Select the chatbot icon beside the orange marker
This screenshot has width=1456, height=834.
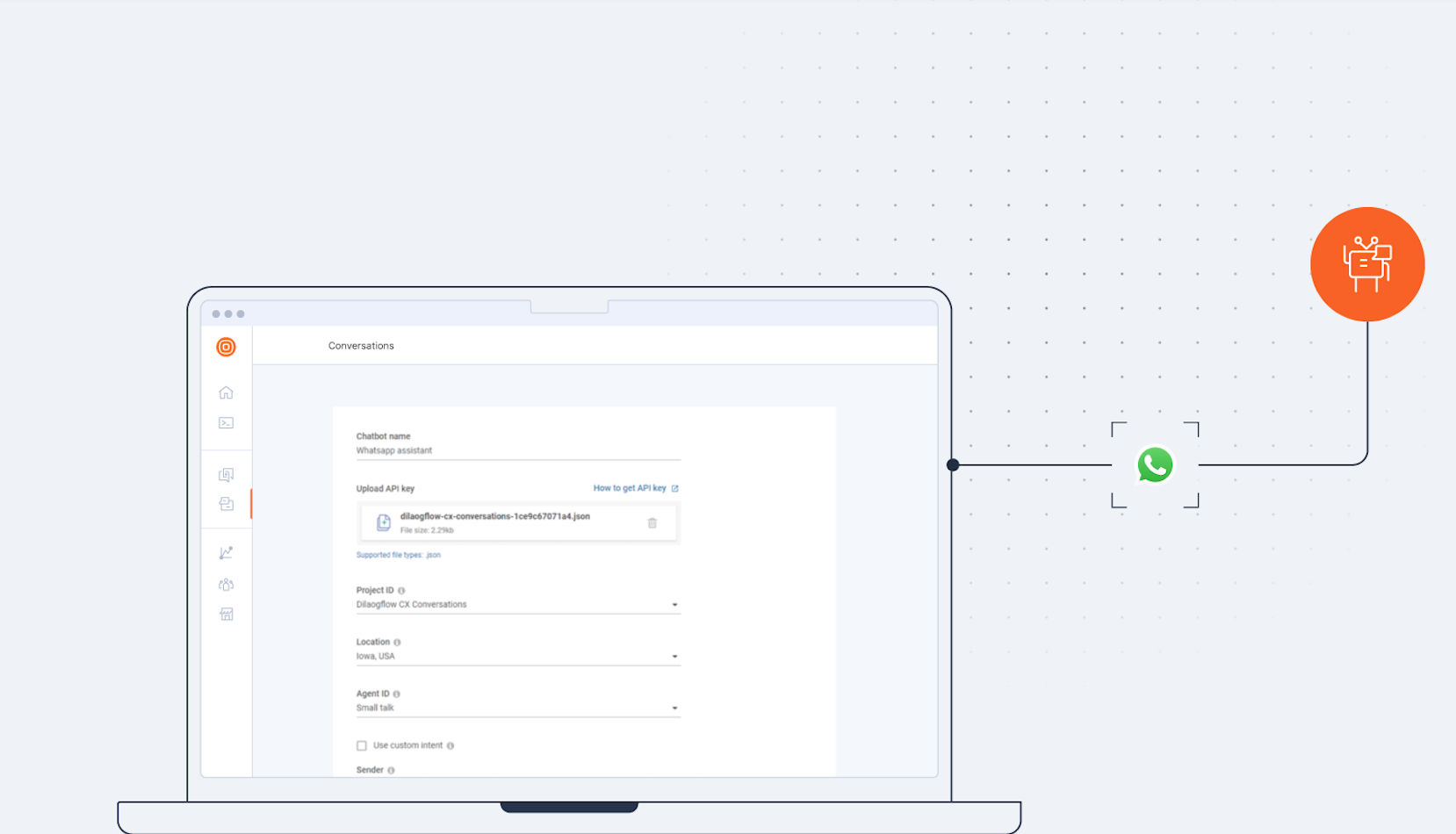pos(226,504)
